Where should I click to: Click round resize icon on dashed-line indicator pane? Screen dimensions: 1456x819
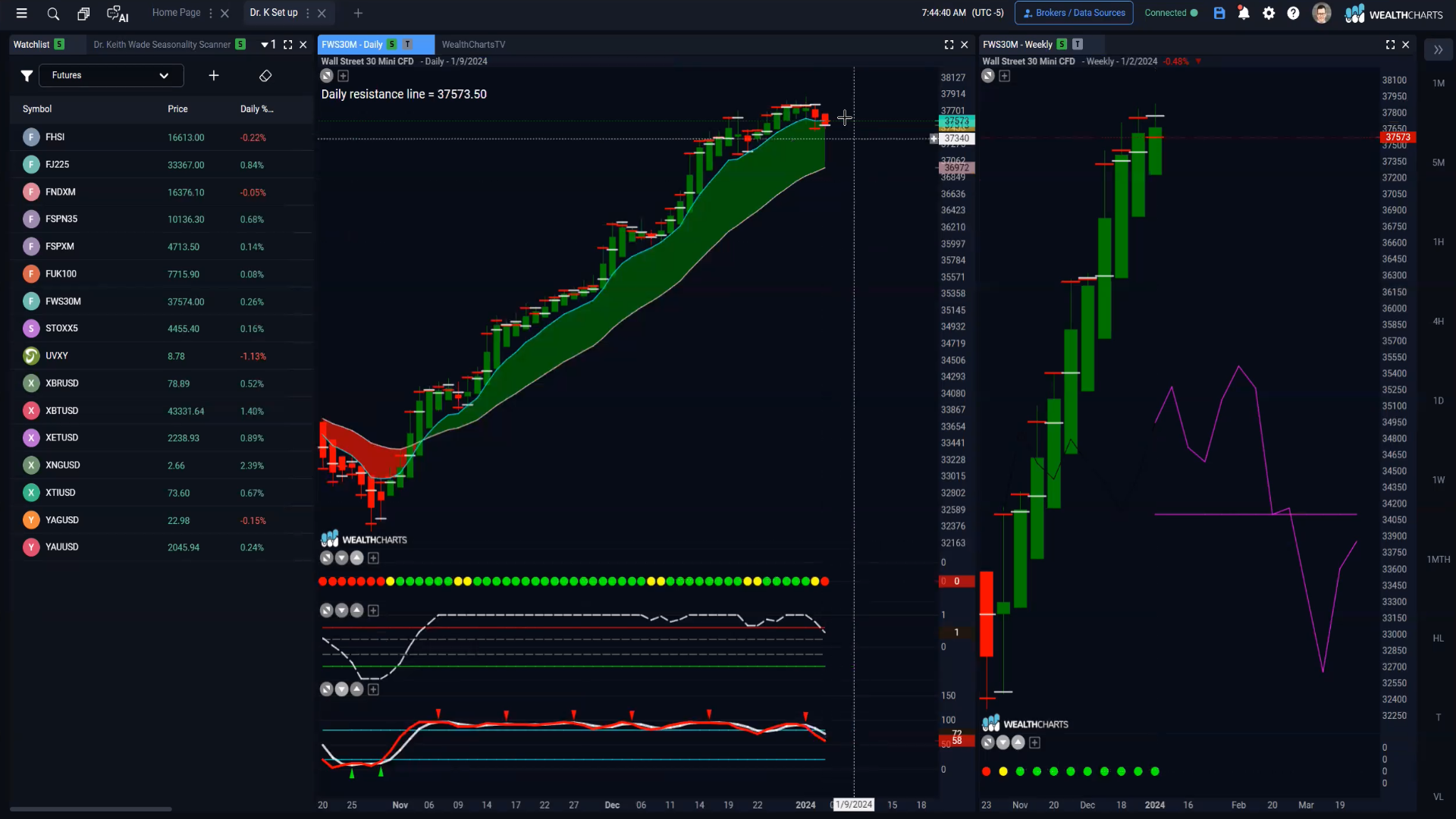click(x=327, y=610)
